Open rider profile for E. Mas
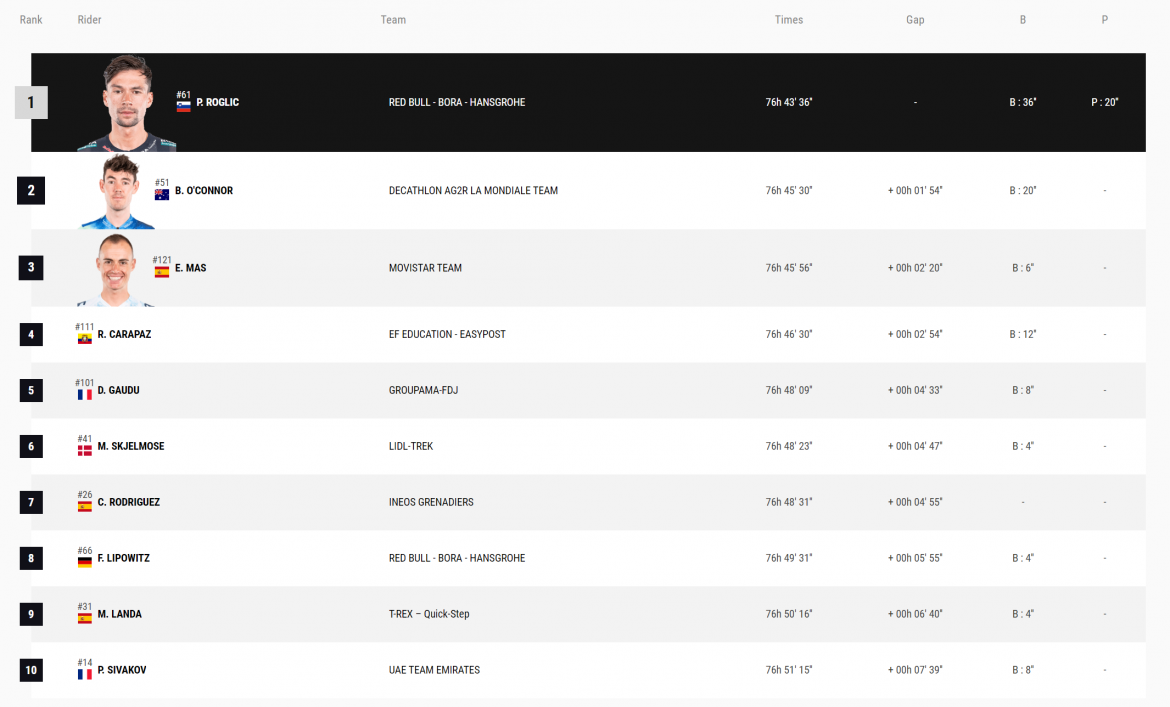This screenshot has height=707, width=1170. [190, 268]
